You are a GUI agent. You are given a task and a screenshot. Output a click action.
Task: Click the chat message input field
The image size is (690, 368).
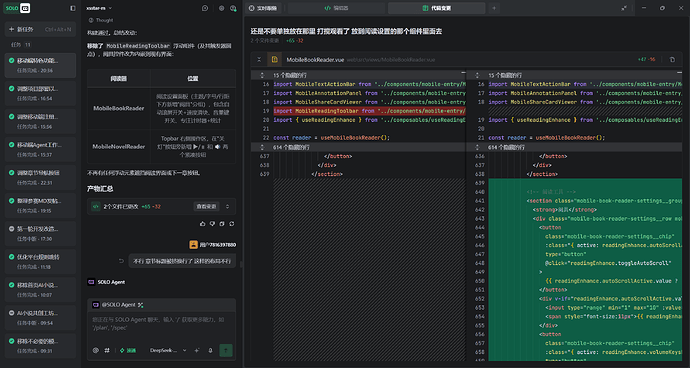[x=161, y=324]
